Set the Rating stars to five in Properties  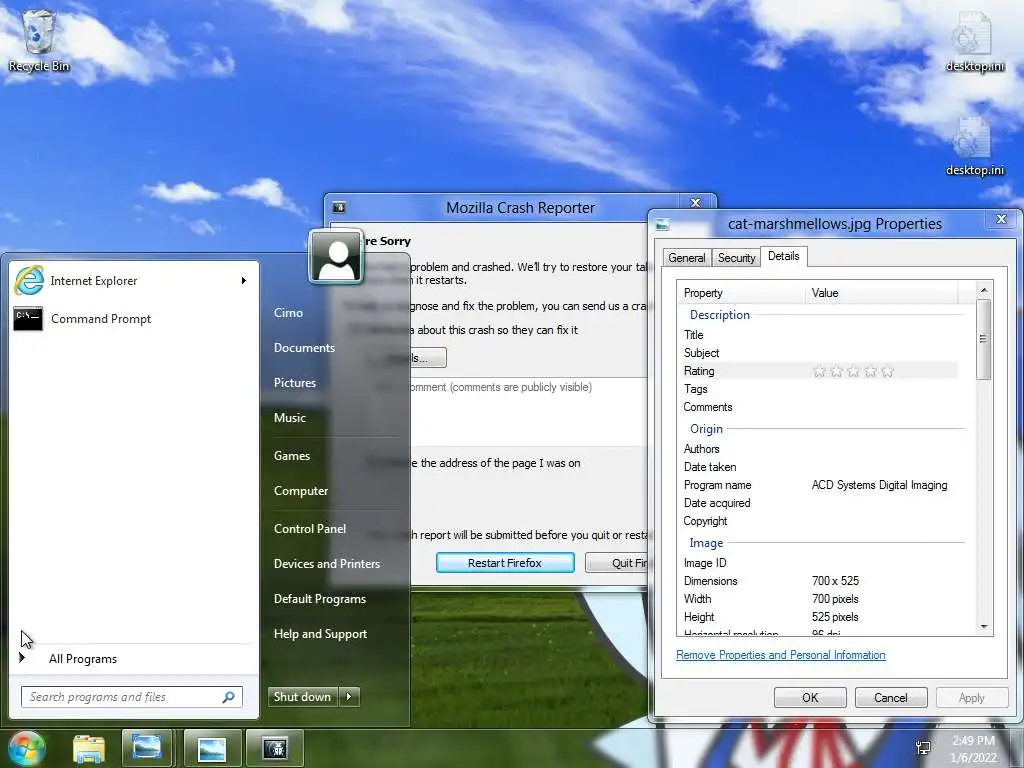(x=887, y=371)
